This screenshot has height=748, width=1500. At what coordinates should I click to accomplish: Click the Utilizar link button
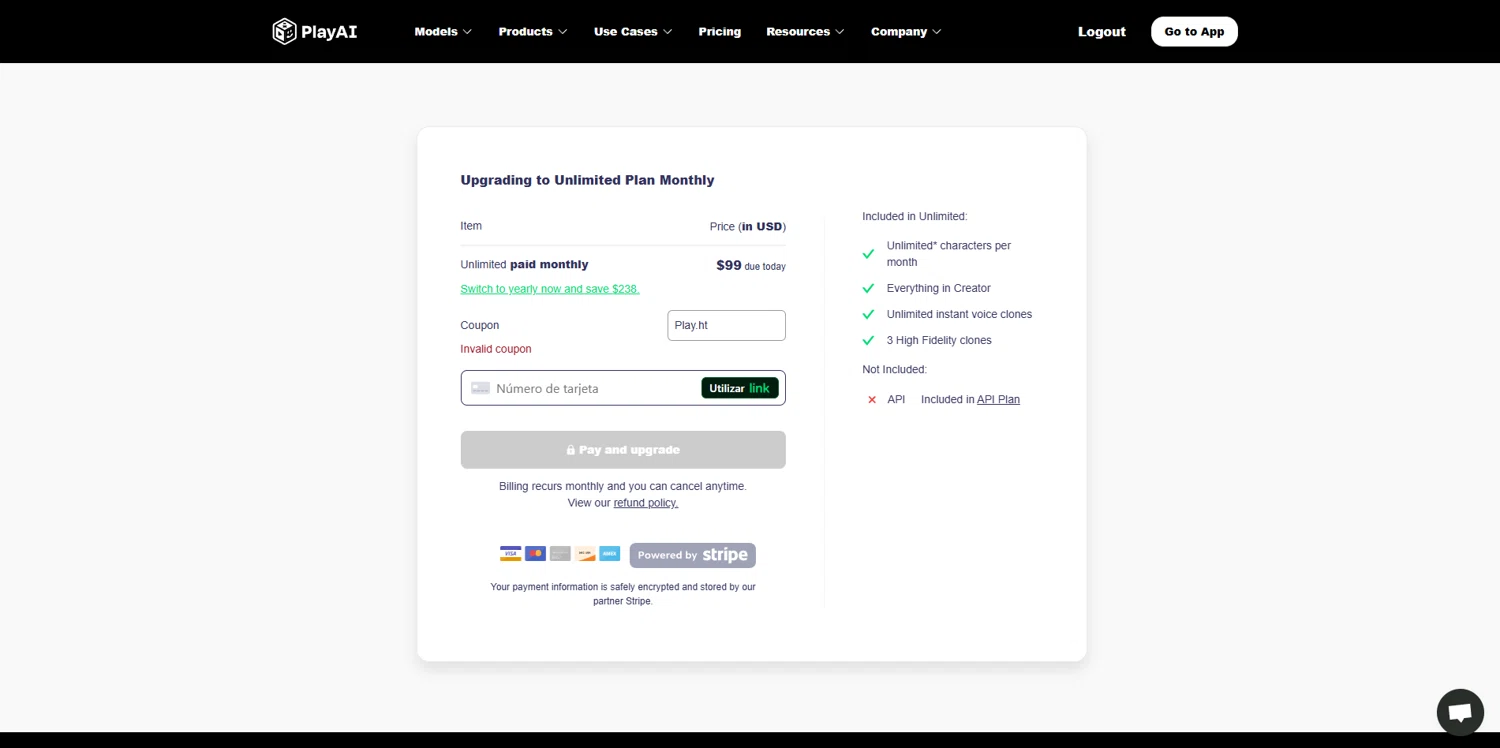pos(740,388)
